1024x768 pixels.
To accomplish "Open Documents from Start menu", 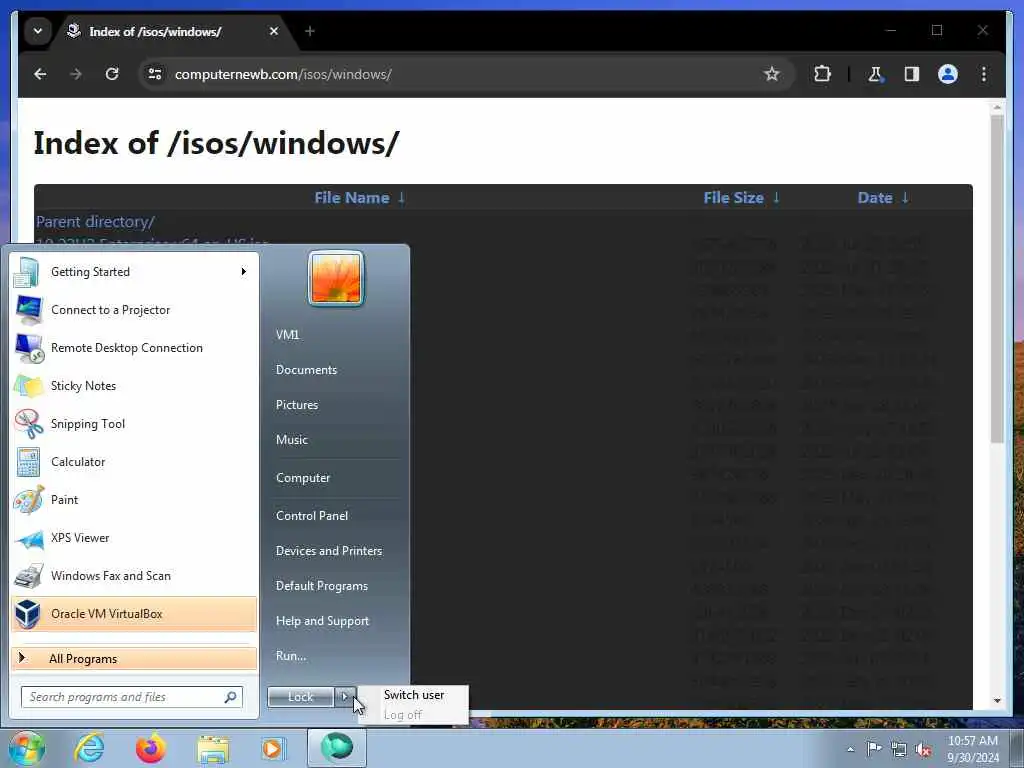I will click(306, 370).
